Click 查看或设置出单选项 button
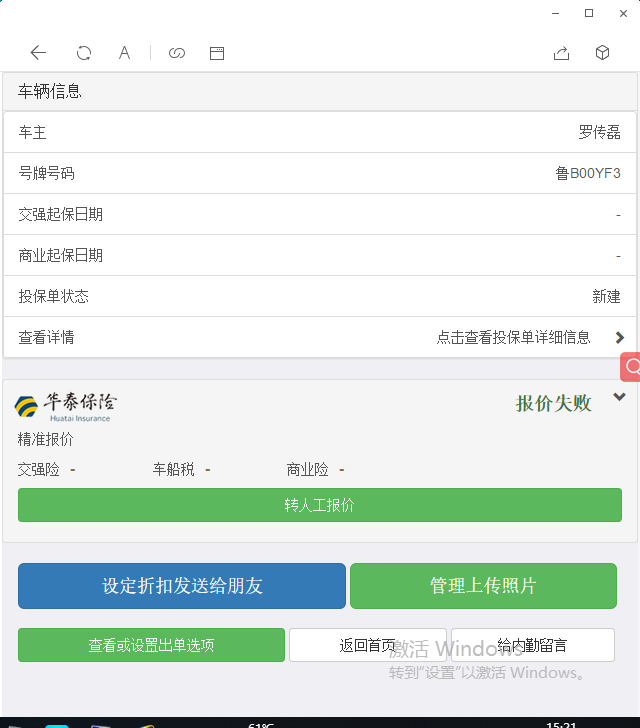This screenshot has height=728, width=640. [151, 645]
